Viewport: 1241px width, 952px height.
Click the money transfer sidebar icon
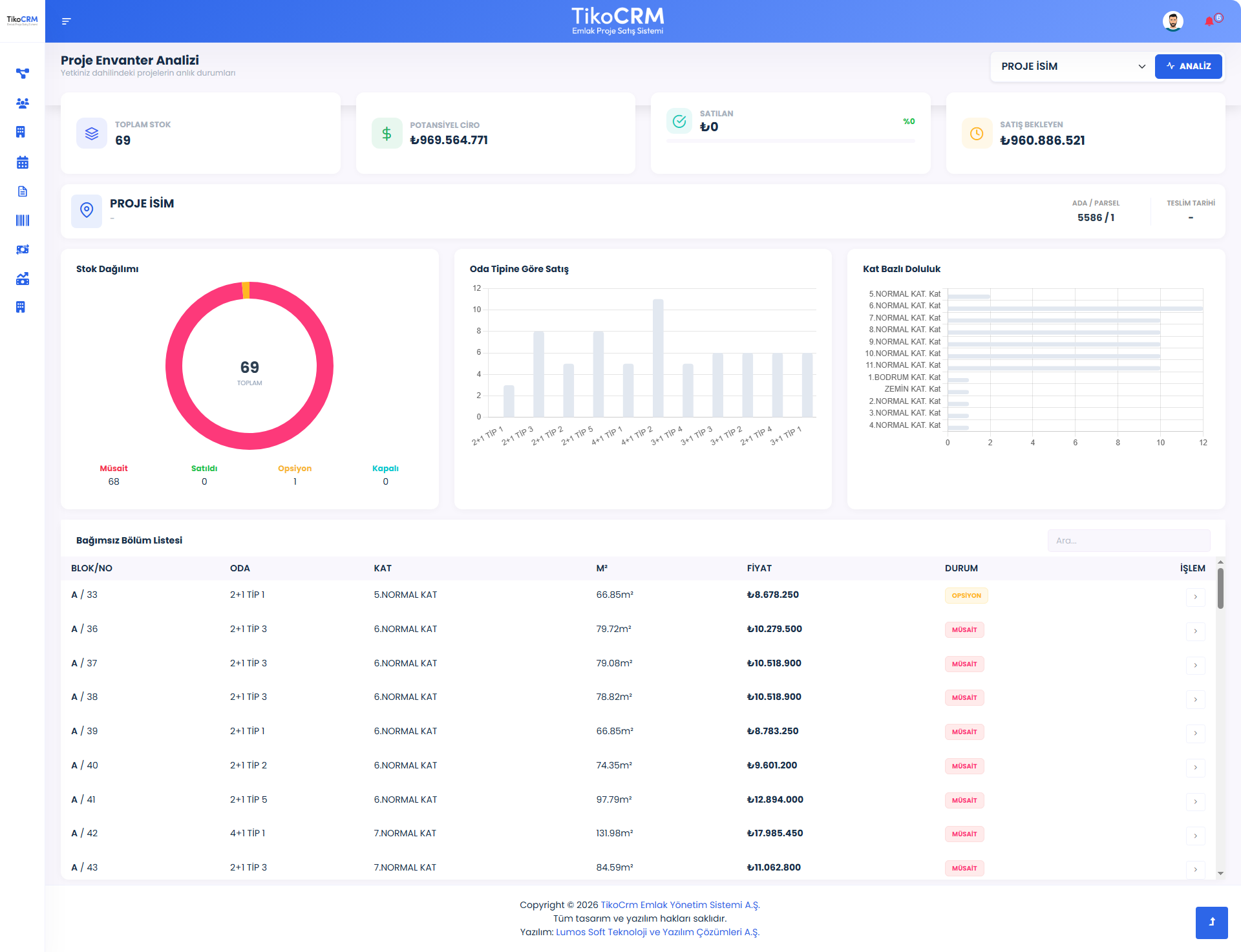[22, 249]
